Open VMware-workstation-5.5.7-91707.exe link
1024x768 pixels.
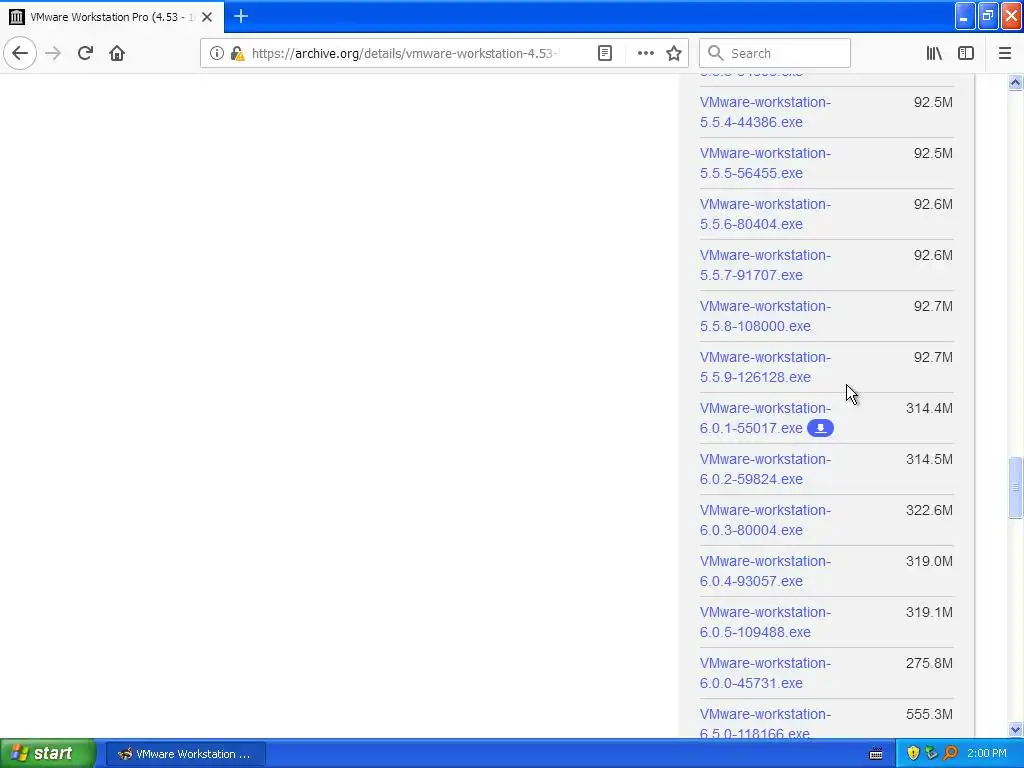click(765, 265)
